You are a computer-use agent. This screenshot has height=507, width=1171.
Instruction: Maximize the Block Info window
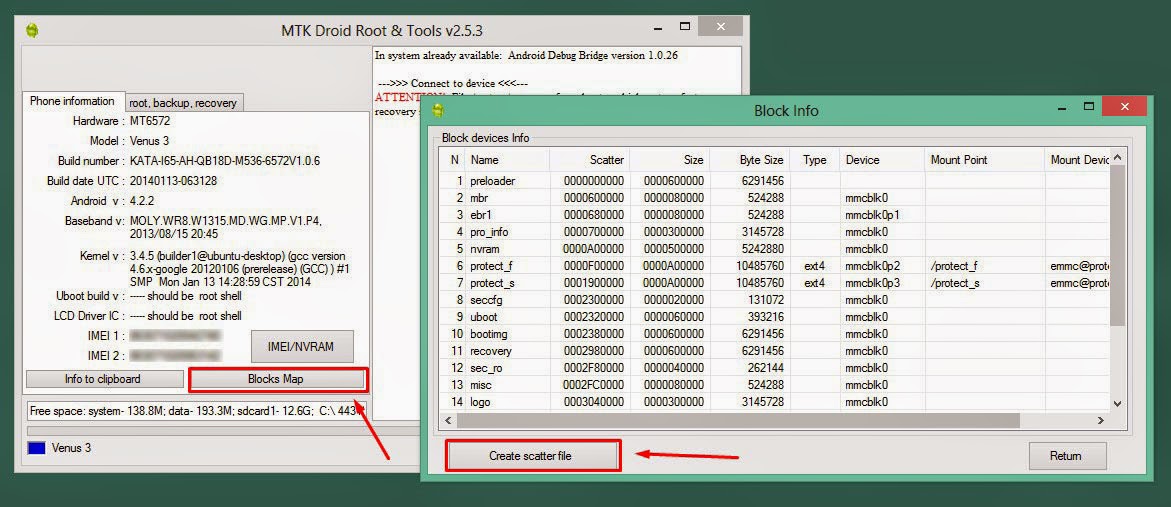coord(1089,107)
